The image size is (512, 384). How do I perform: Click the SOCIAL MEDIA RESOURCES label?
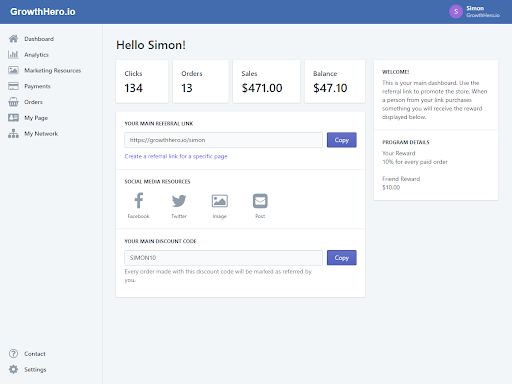coord(157,182)
